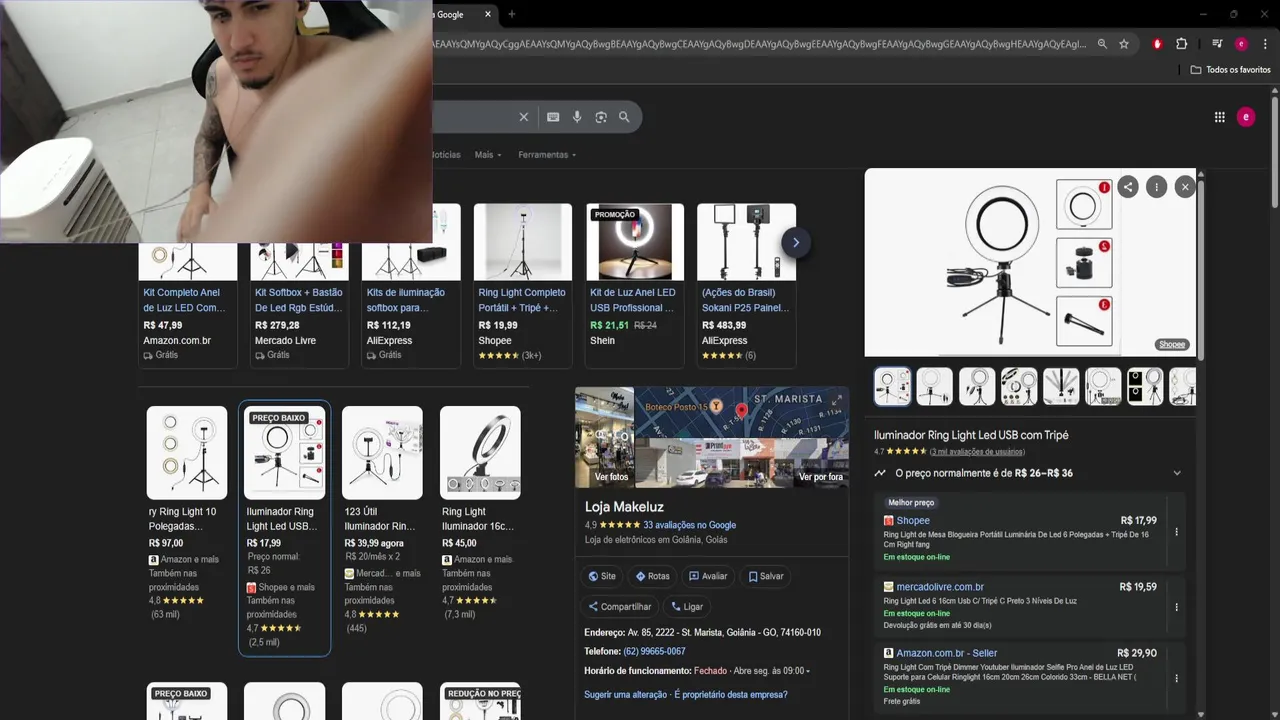Save the place with the Salvar button
Screen dimensions: 1280x720
click(x=766, y=576)
